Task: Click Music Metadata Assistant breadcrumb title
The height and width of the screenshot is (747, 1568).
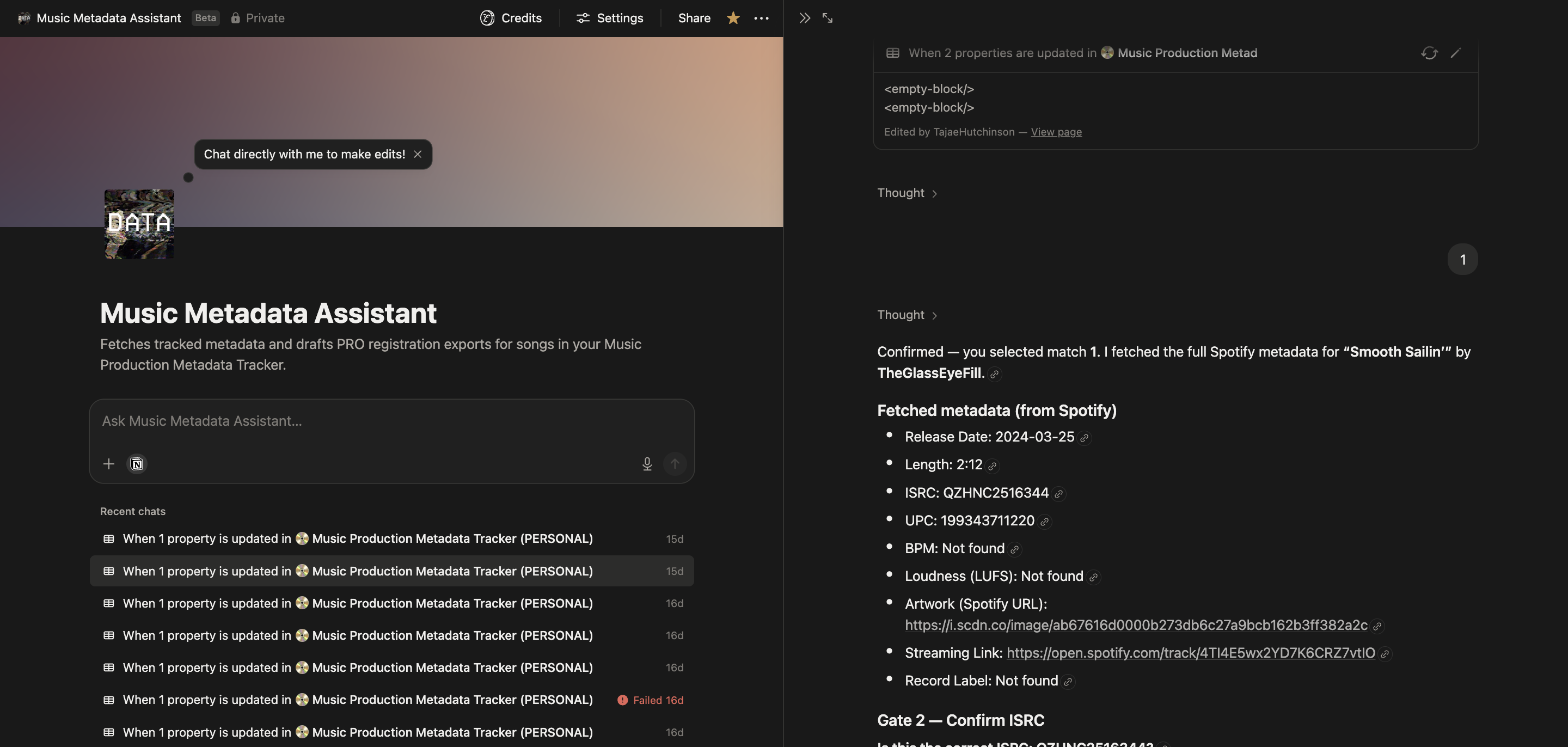Action: coord(108,19)
